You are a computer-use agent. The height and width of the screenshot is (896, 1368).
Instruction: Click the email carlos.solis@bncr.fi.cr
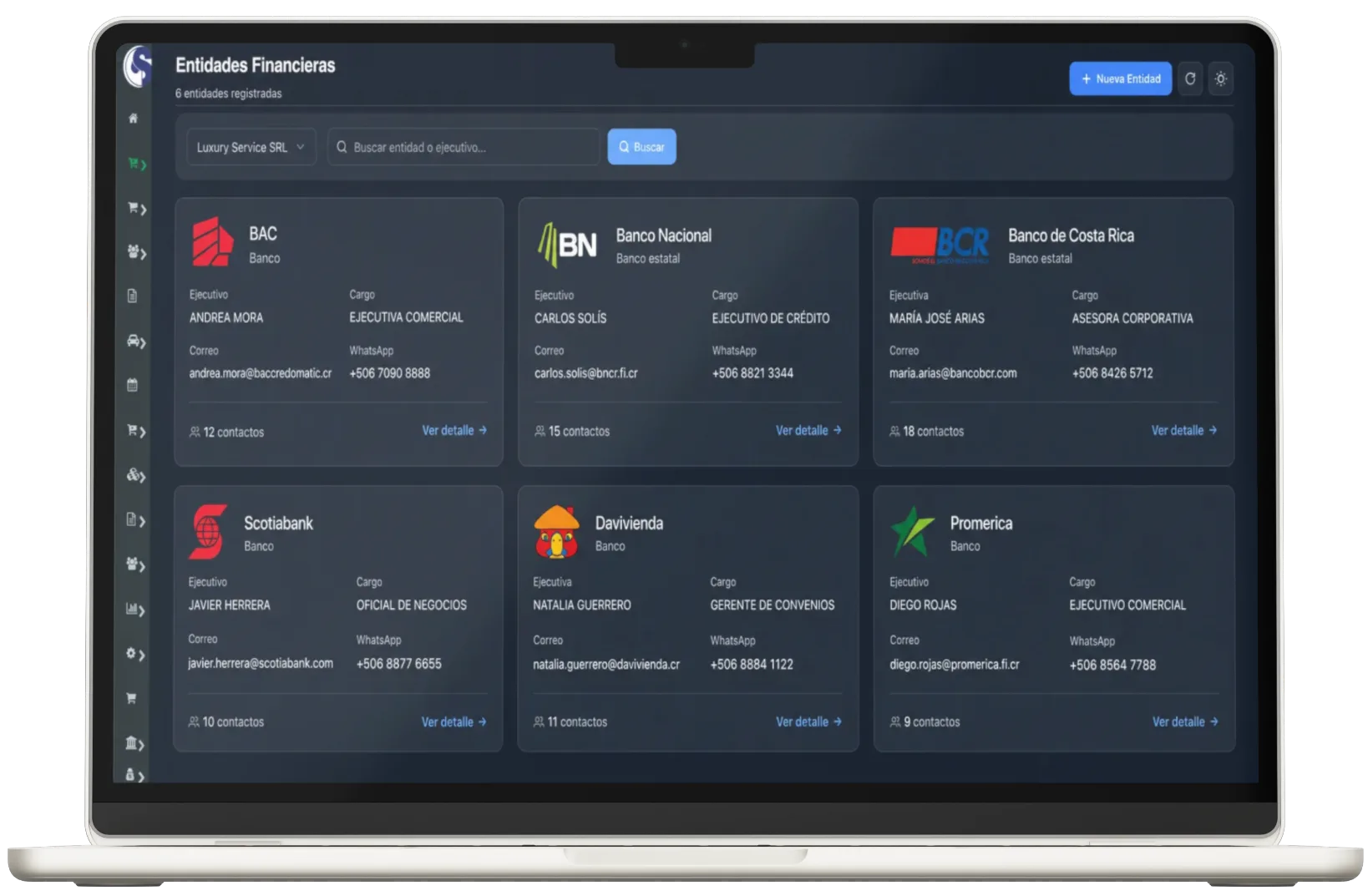tap(586, 373)
